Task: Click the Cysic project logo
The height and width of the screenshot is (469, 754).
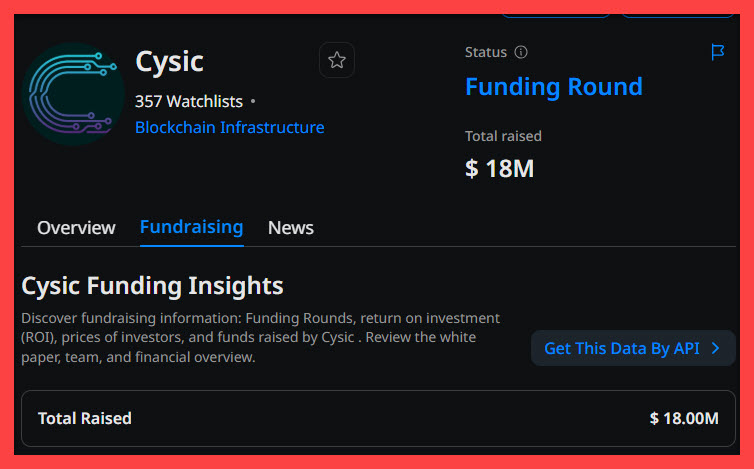Action: point(73,94)
